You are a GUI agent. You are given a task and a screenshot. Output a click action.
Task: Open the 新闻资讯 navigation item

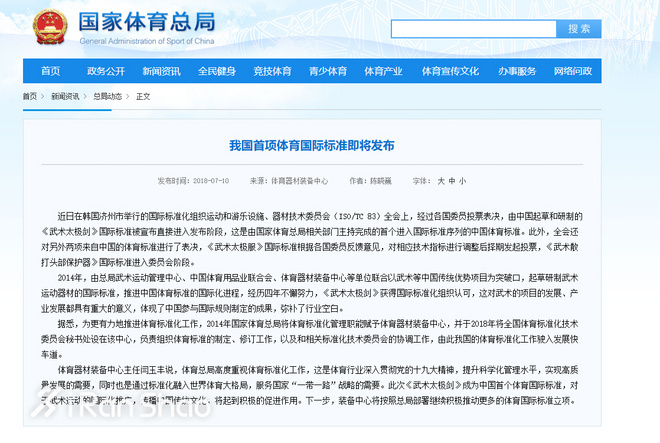161,71
